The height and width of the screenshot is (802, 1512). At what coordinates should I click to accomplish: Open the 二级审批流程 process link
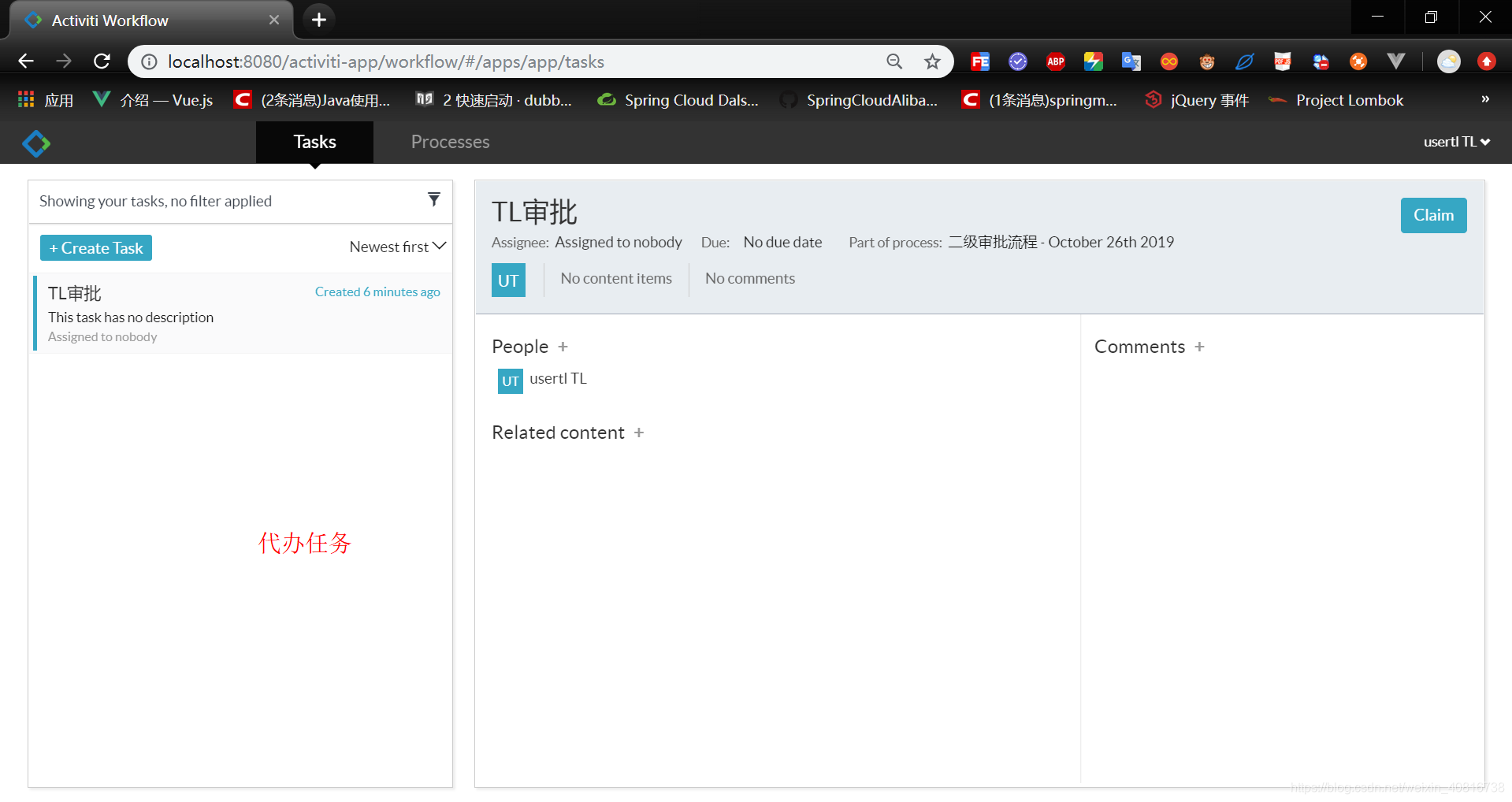tap(1061, 243)
